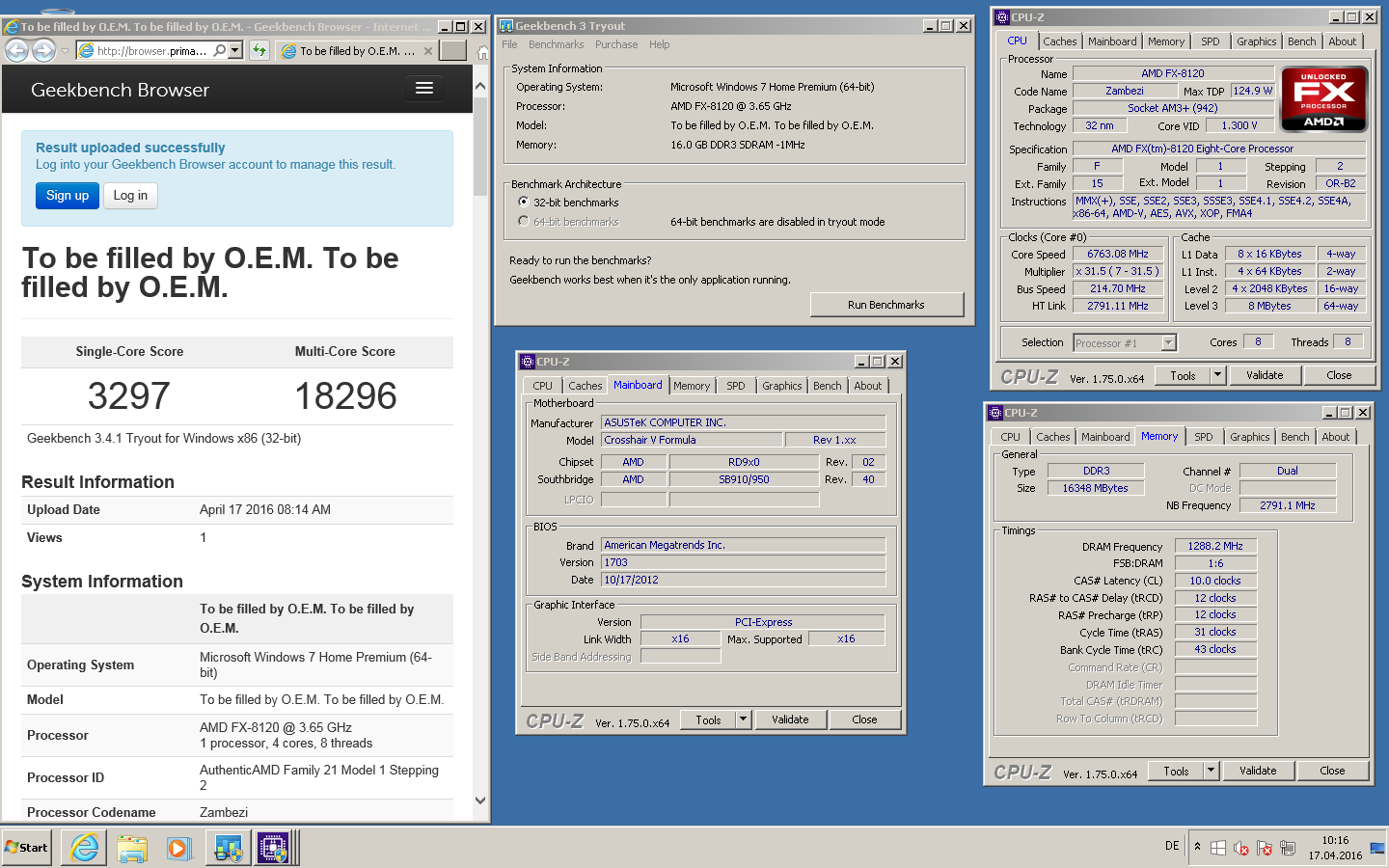Click DE language indicator in tray
This screenshot has height=868, width=1389.
click(1172, 846)
